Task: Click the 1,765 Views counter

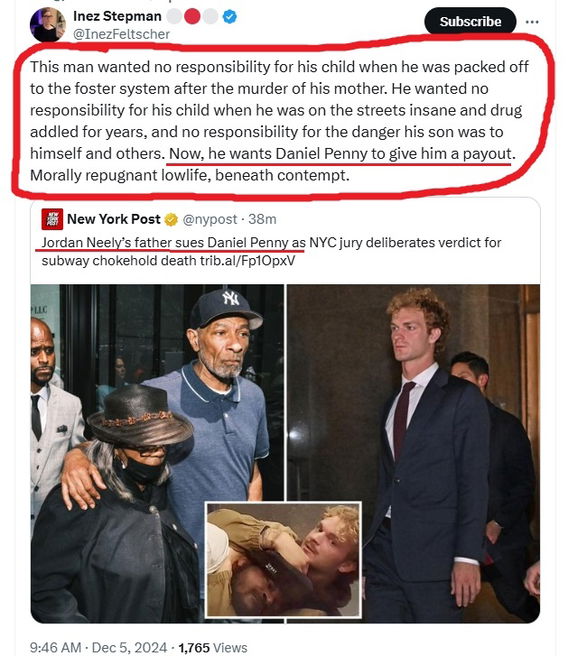Action: tap(213, 647)
